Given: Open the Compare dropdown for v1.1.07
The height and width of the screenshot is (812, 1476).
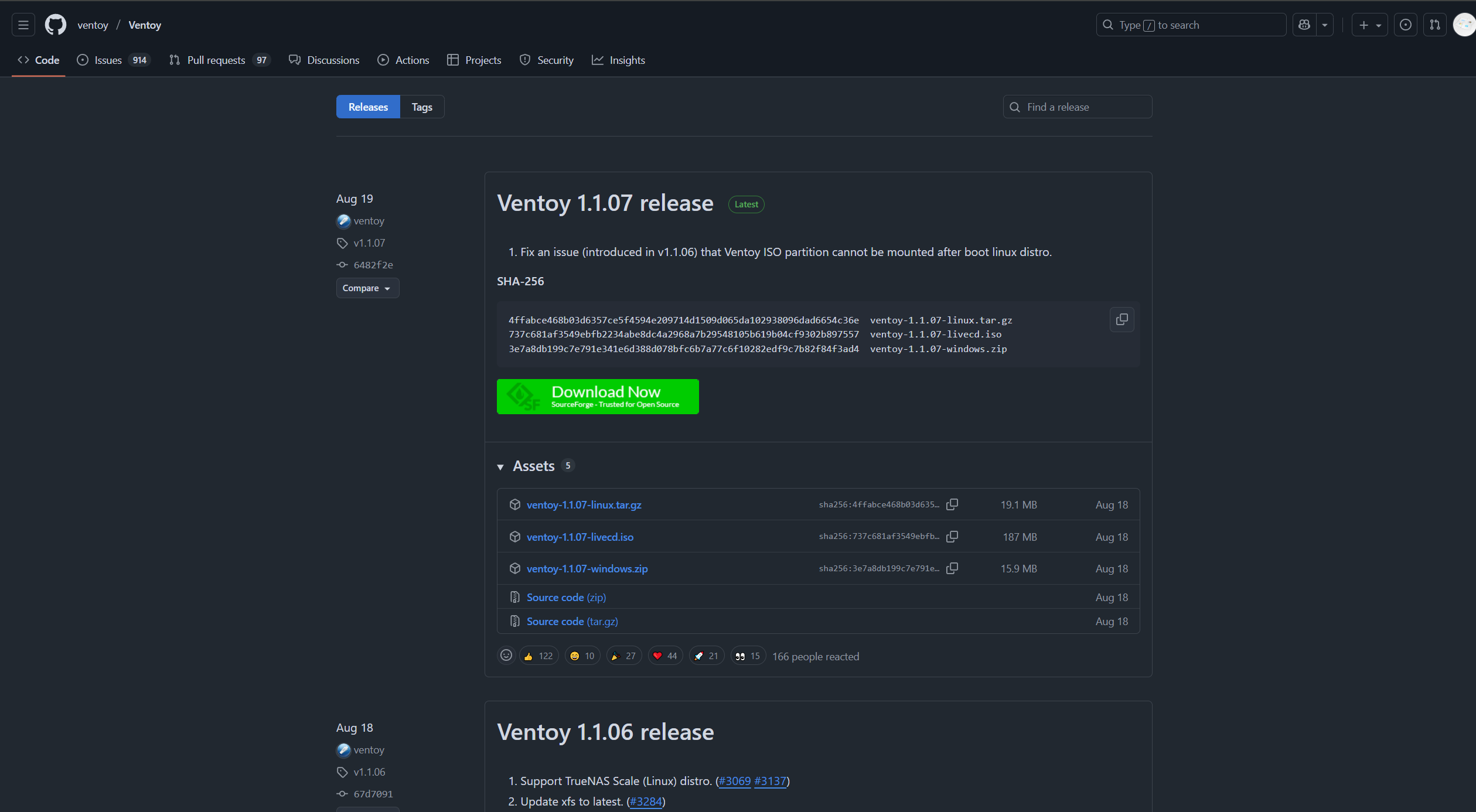Looking at the screenshot, I should click(367, 288).
